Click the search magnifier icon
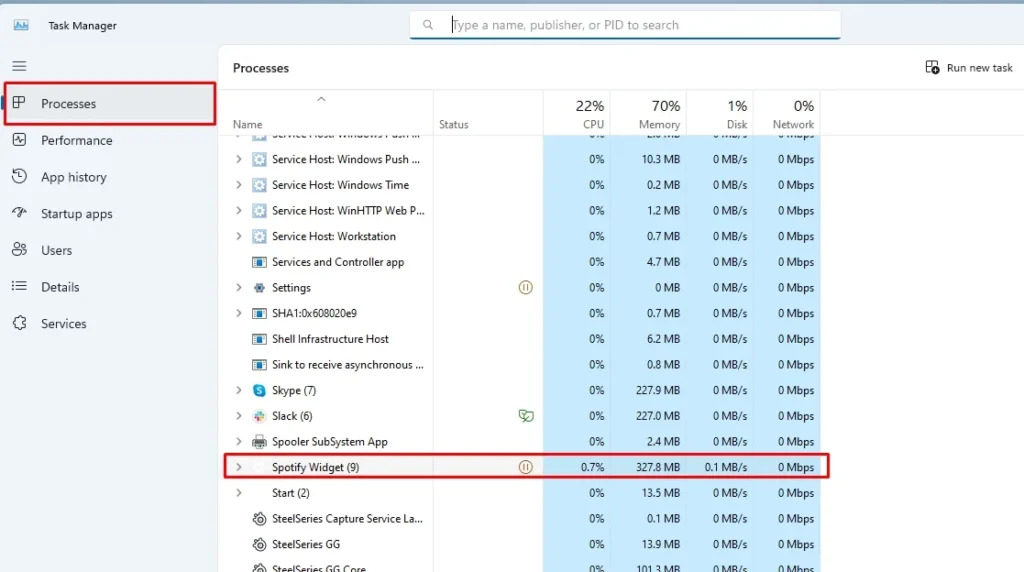Screen dimensions: 1024x572 pyautogui.click(x=428, y=25)
